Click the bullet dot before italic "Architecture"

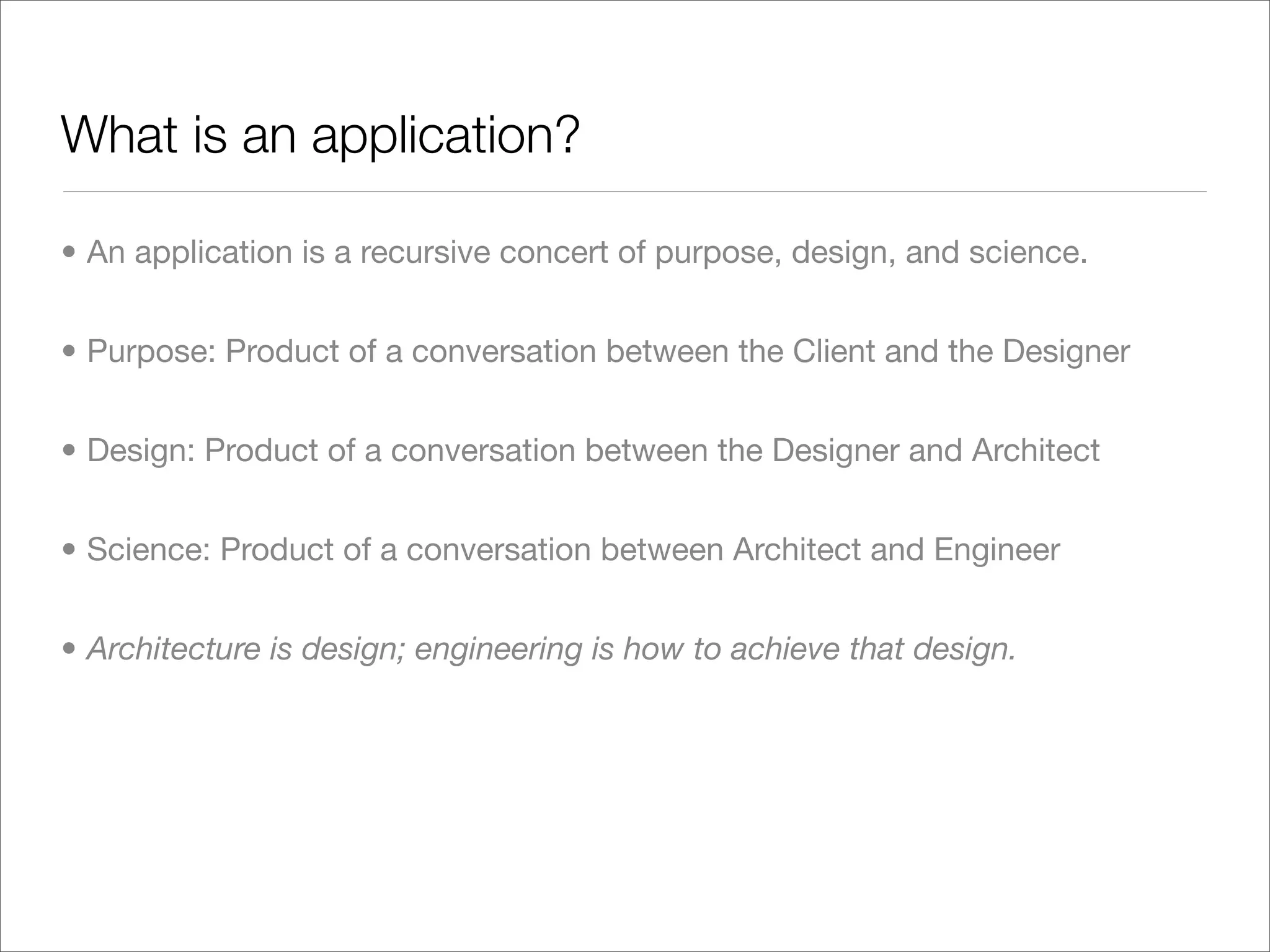click(x=70, y=650)
